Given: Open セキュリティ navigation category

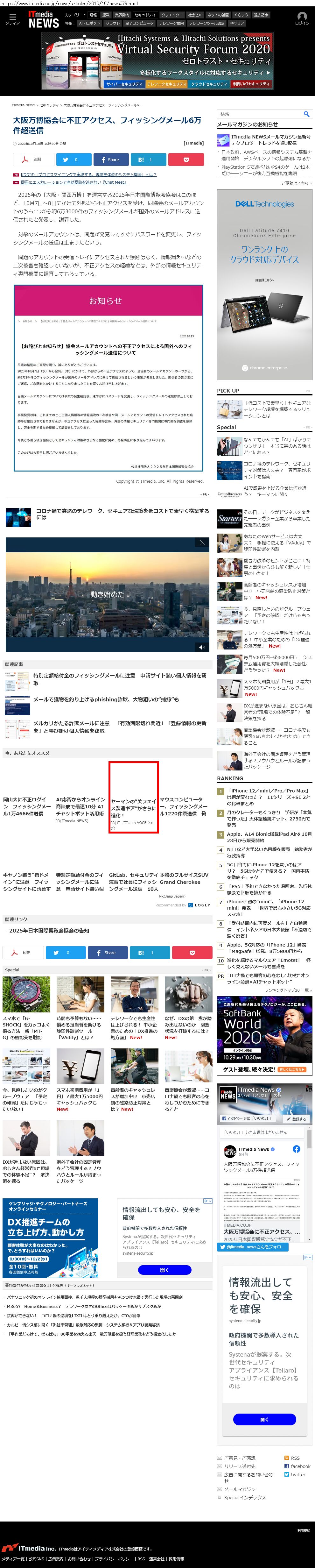Looking at the screenshot, I should (x=145, y=15).
